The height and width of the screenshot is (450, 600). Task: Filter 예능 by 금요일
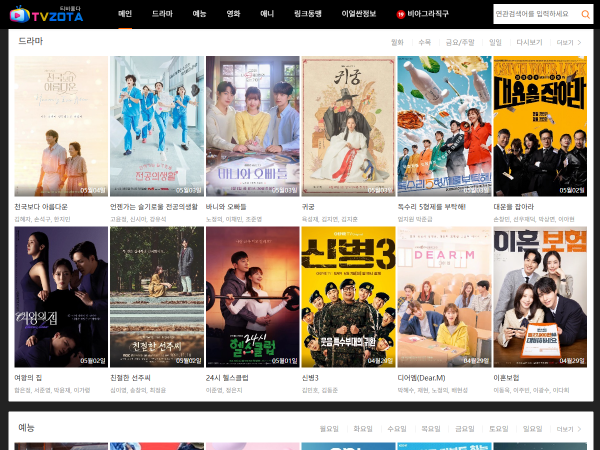pos(465,429)
